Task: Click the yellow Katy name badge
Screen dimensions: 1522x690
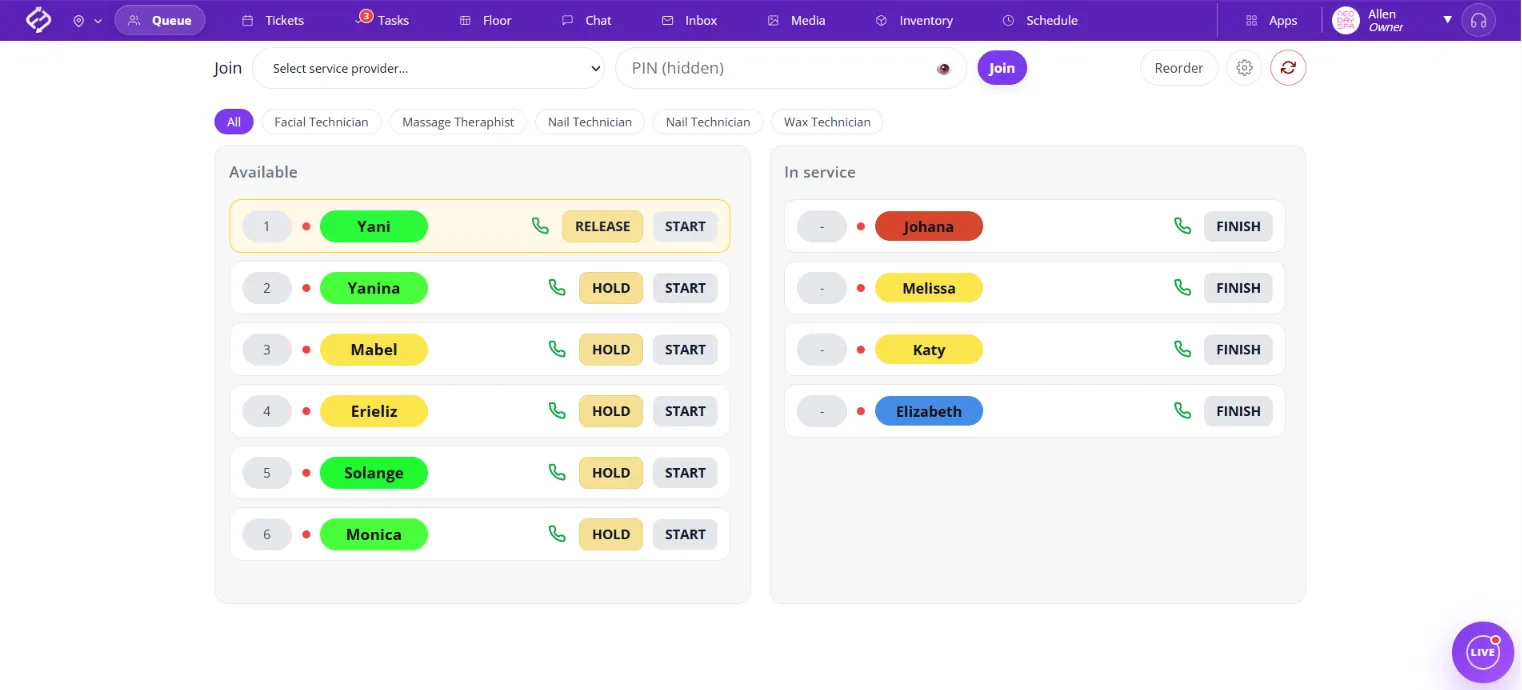Action: coord(929,349)
